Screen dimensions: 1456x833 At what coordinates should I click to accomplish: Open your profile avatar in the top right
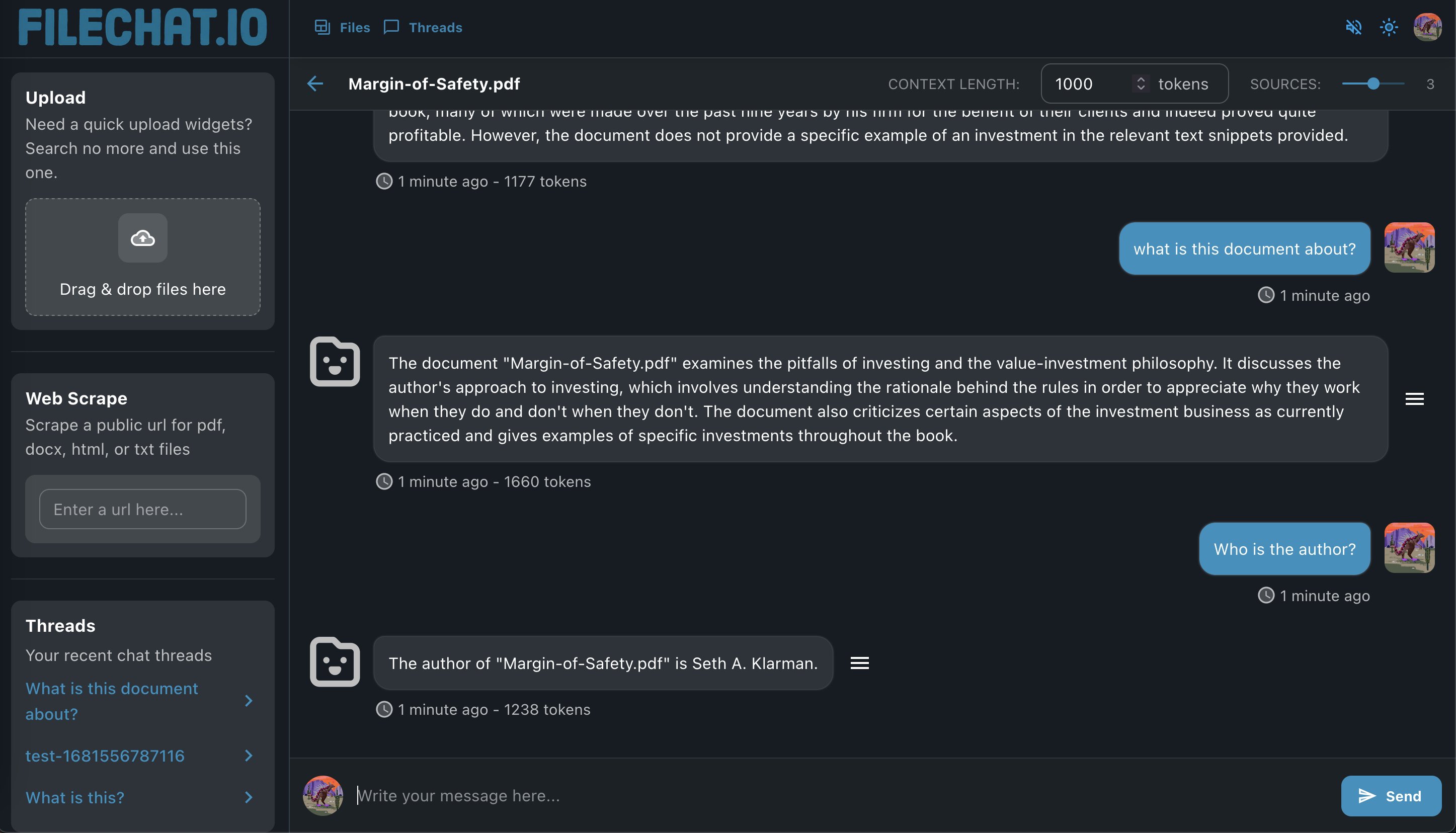click(x=1428, y=27)
